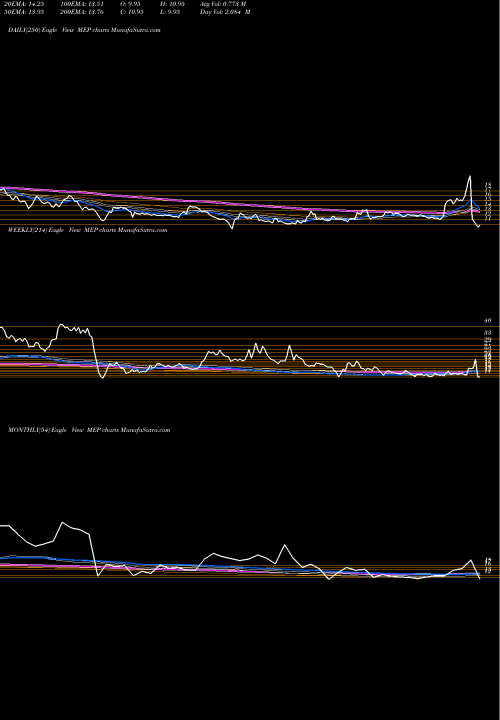Select the open price 'O:' value
500x720 pixels.
(x=131, y=4)
